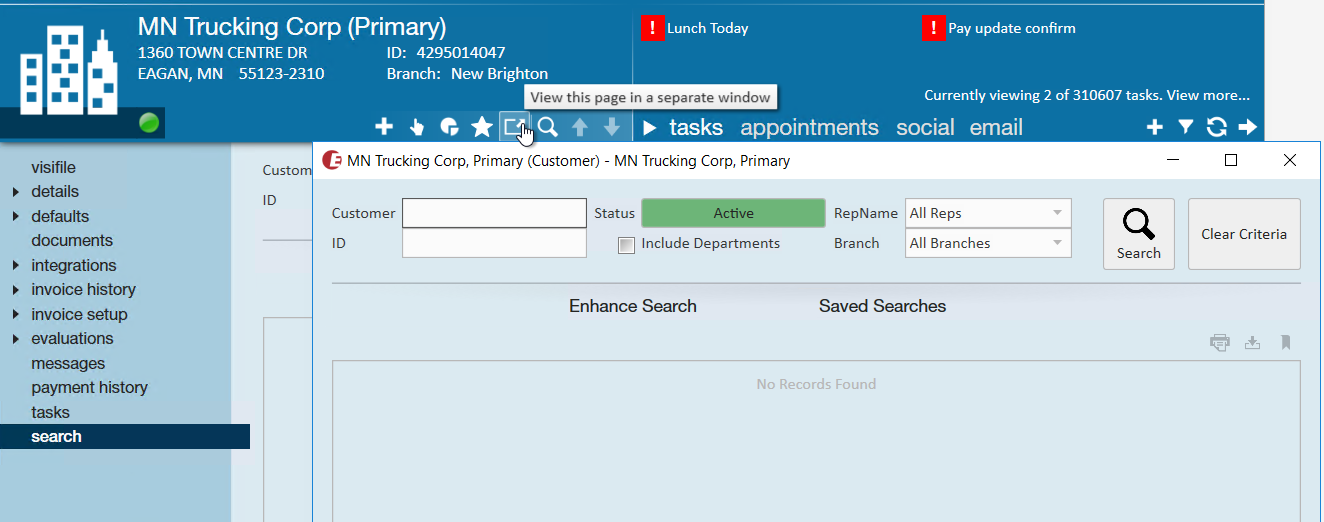Click the ID search input field
Screen dimensions: 1324x522
click(x=494, y=243)
